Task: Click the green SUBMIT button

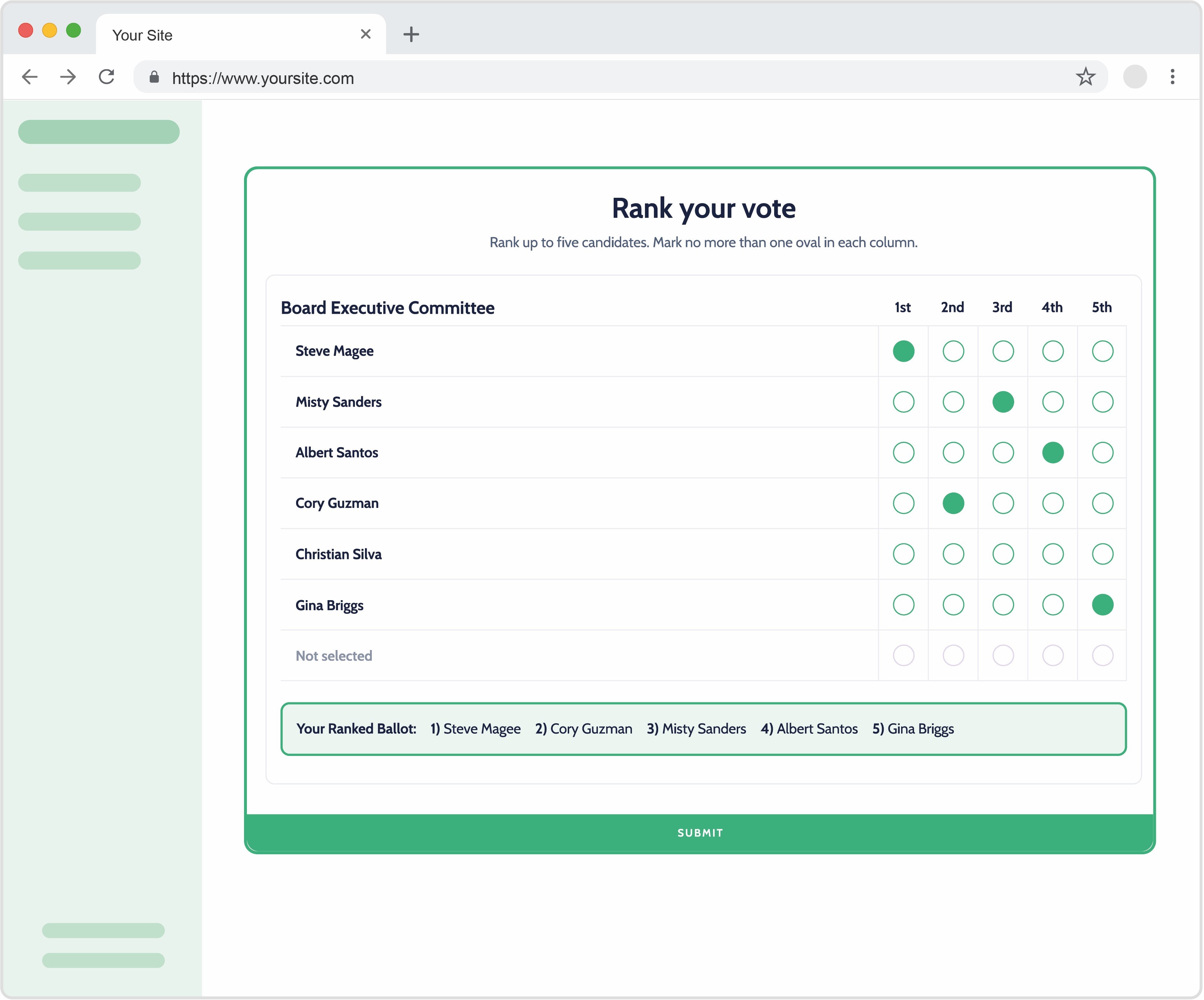Action: coord(699,833)
